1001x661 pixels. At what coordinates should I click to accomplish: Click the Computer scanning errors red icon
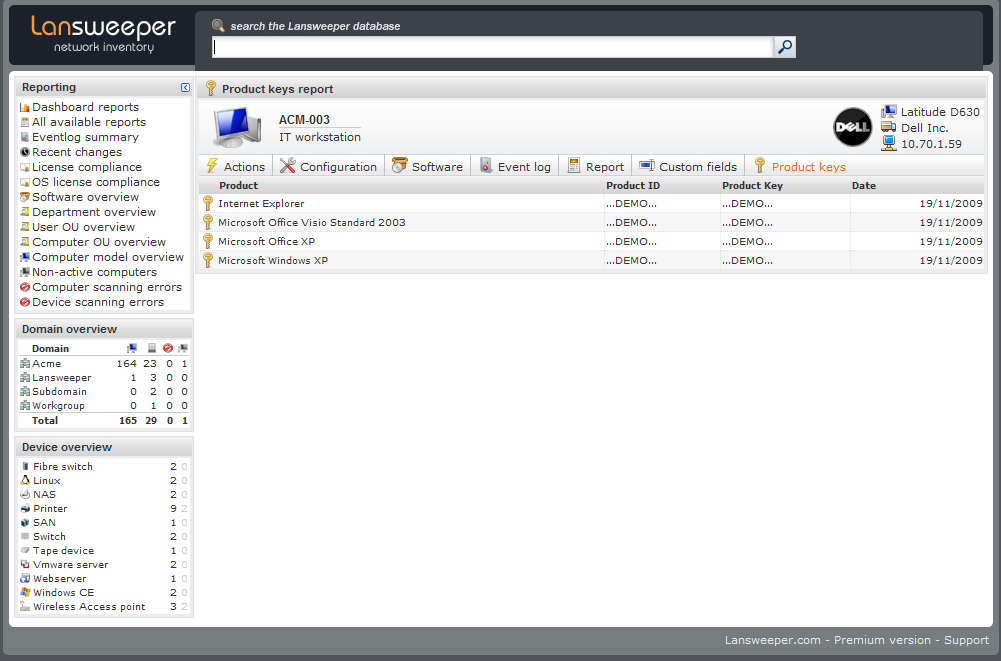tap(25, 287)
